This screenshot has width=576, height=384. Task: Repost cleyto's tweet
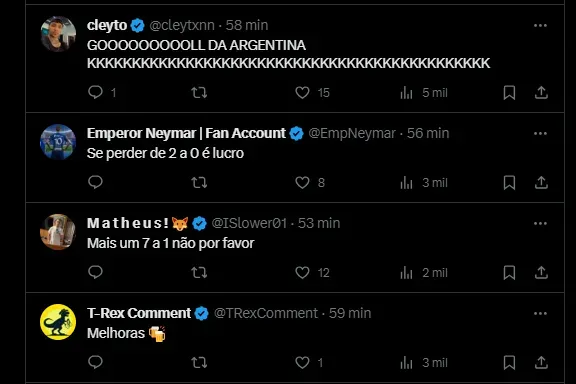pos(199,93)
